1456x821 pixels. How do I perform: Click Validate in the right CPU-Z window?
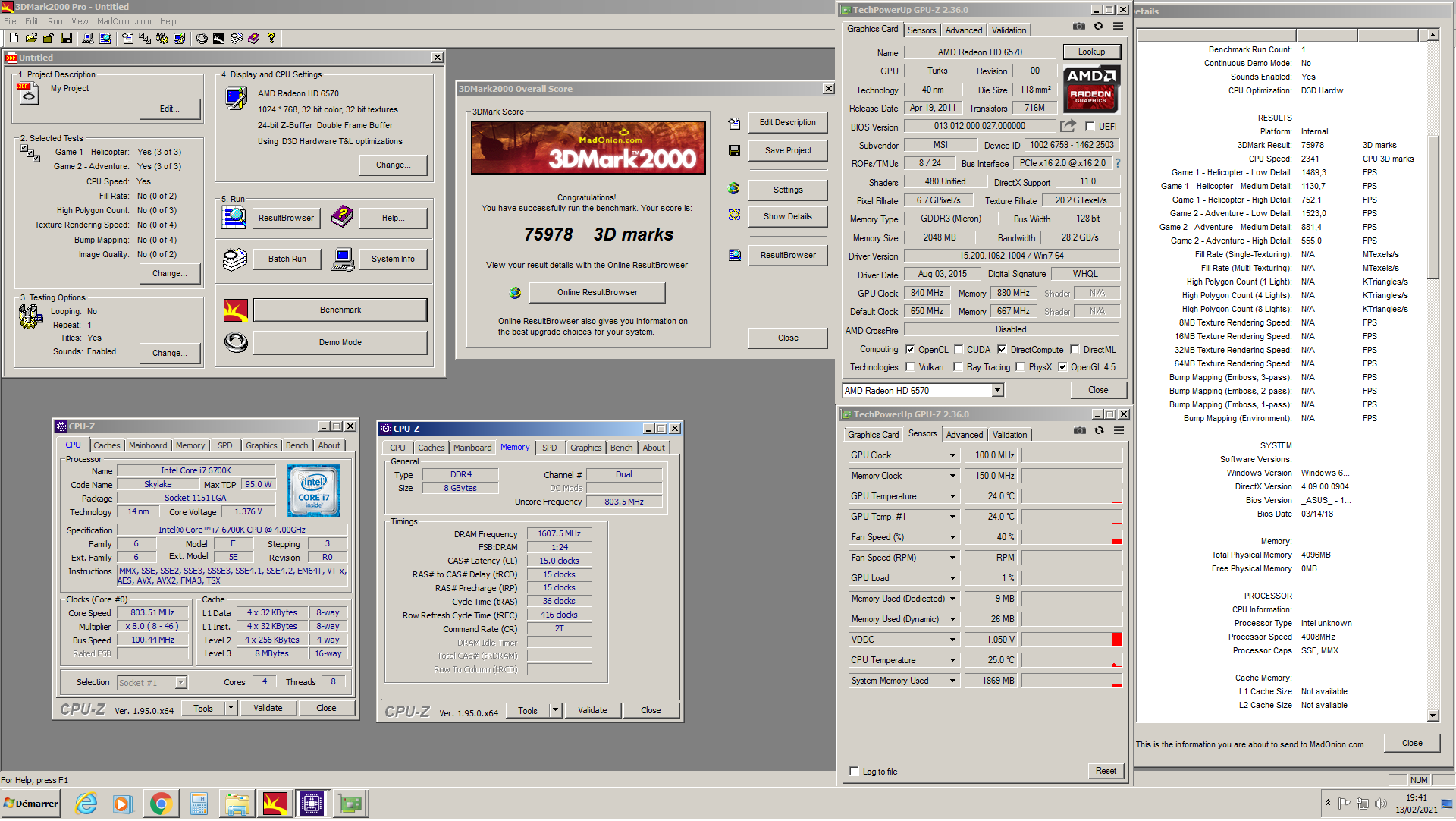pos(592,711)
